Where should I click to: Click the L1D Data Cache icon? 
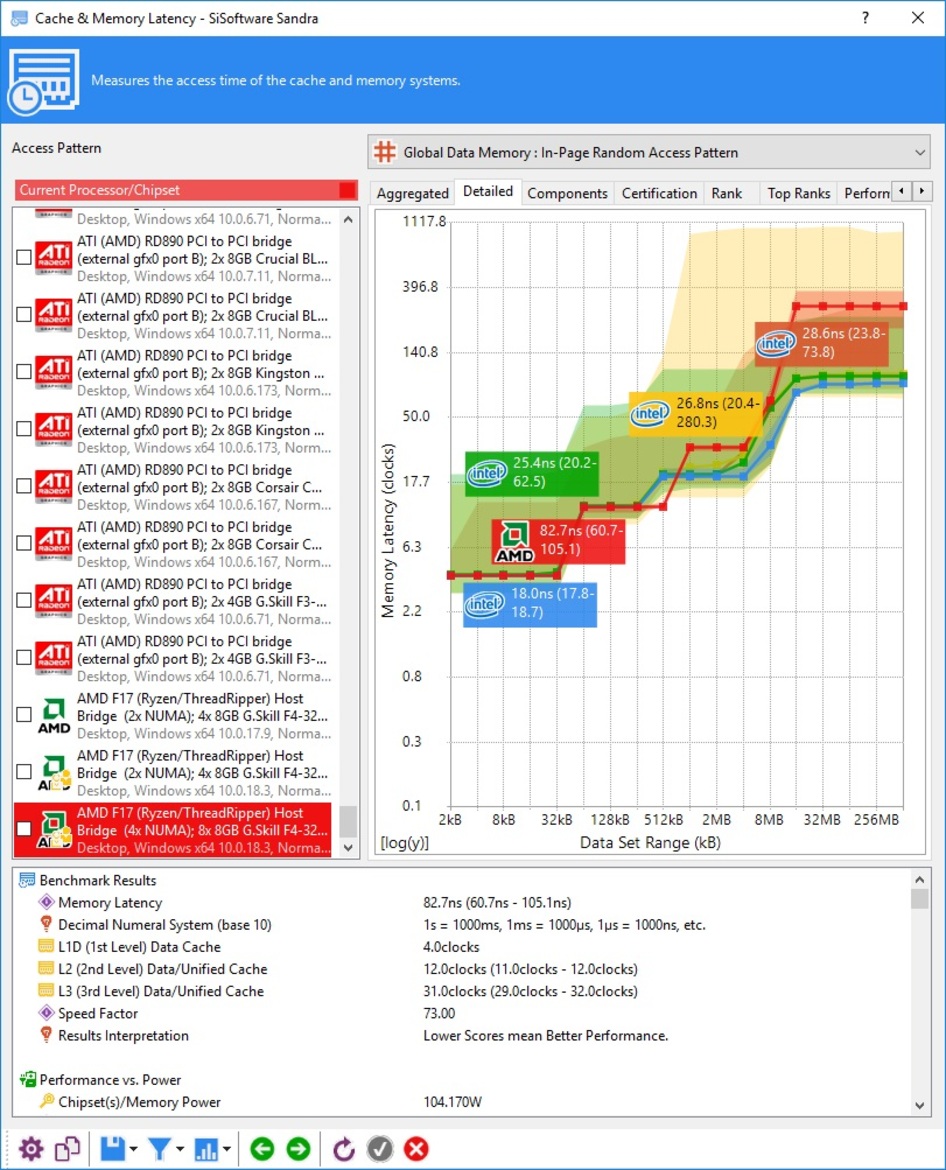46,947
